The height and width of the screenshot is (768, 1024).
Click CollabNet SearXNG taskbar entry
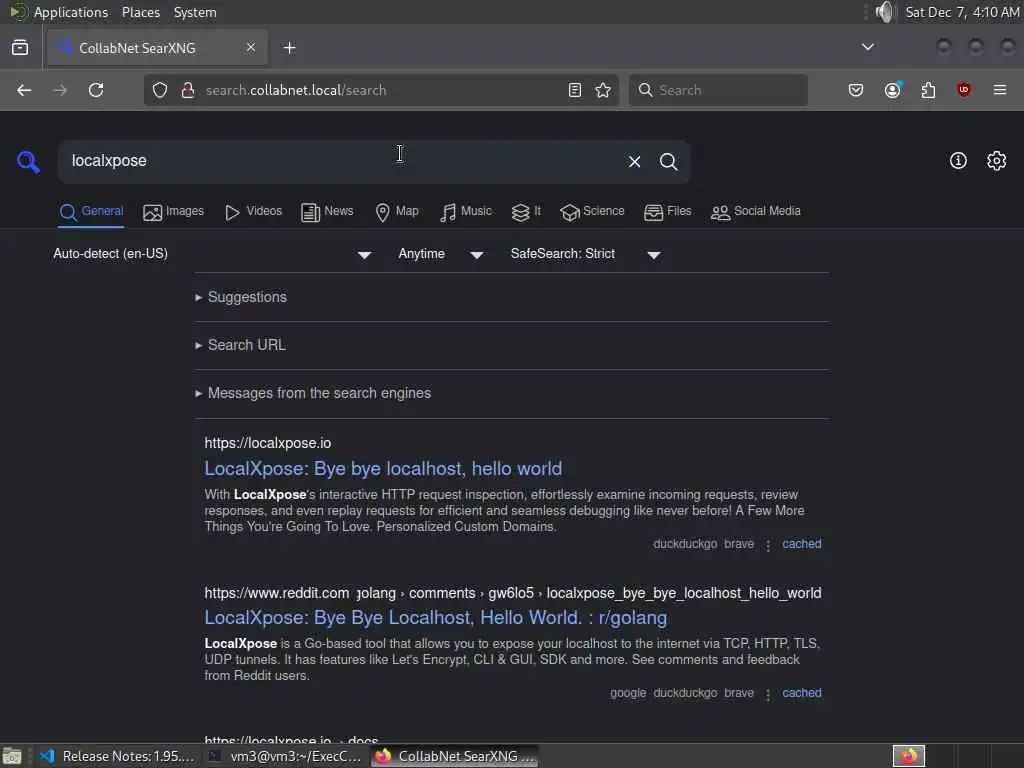(x=455, y=756)
